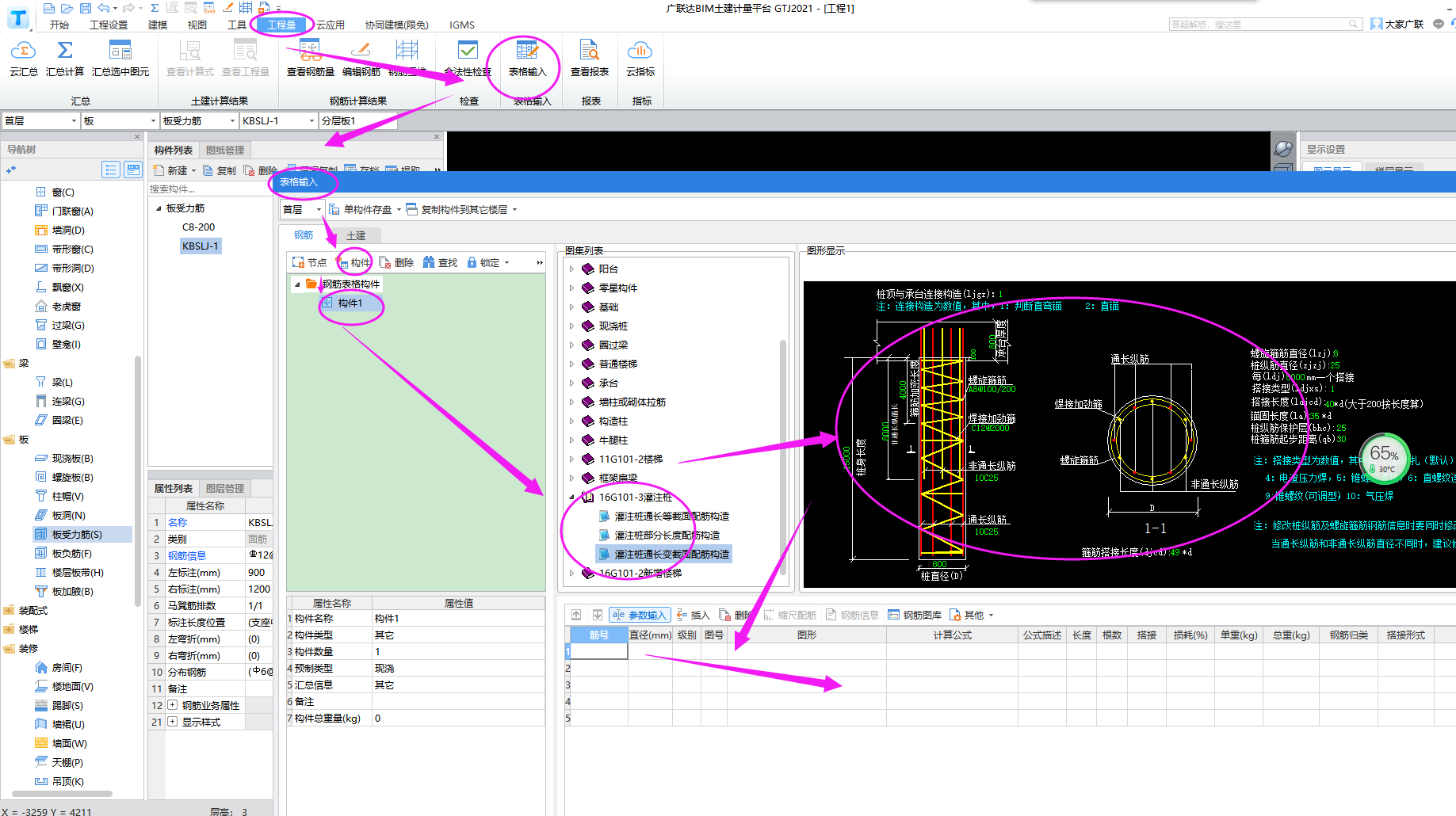Click the 云汇总 cloud summary icon
The width and height of the screenshot is (1456, 816).
click(x=23, y=59)
